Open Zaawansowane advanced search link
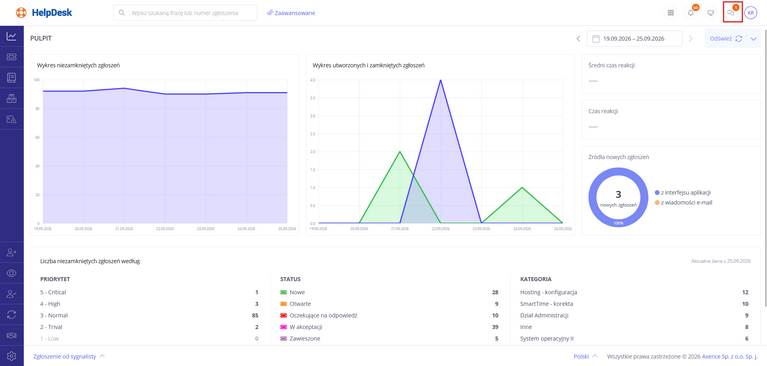This screenshot has width=767, height=366. pos(291,13)
